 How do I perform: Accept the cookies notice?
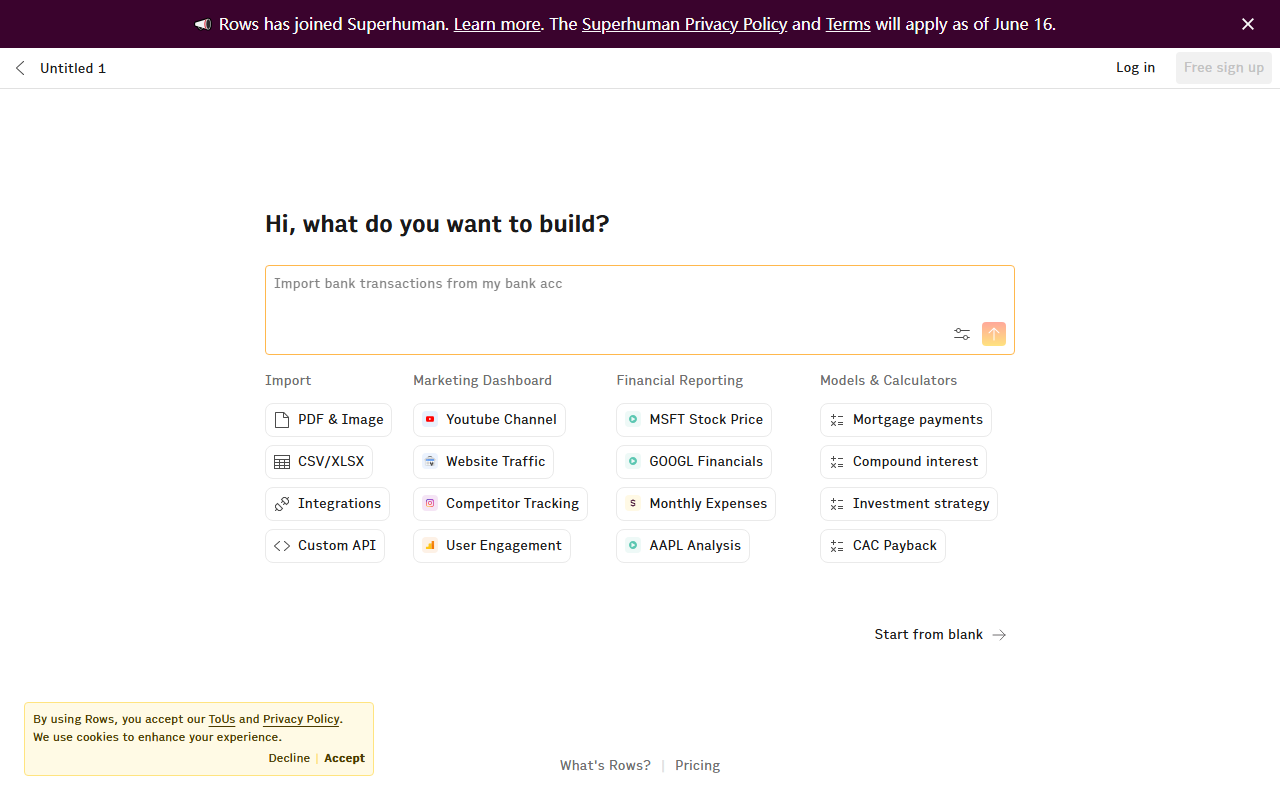tap(344, 758)
